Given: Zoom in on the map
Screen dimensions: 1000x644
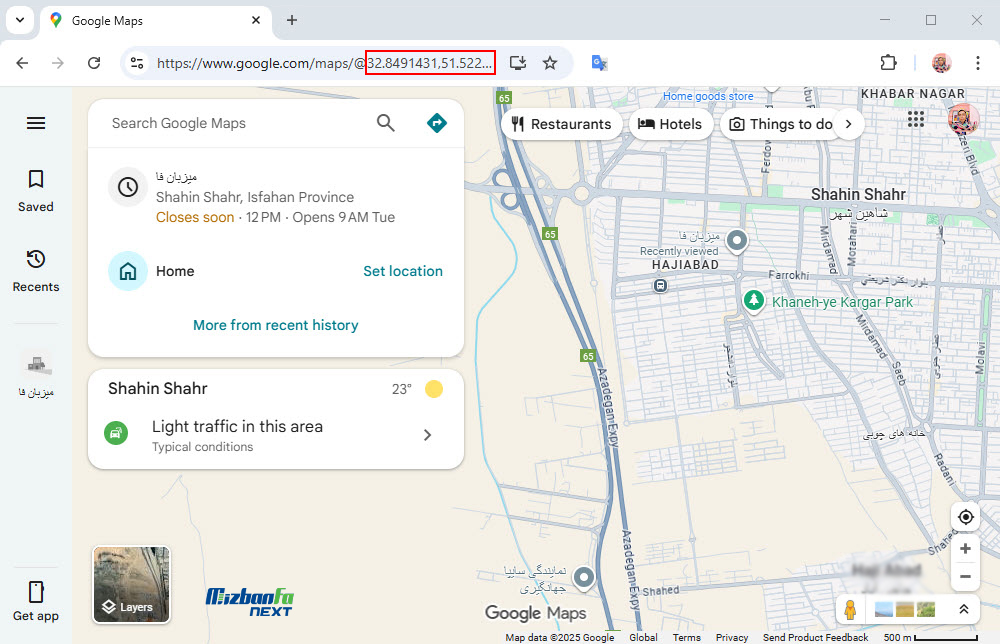Looking at the screenshot, I should (965, 548).
